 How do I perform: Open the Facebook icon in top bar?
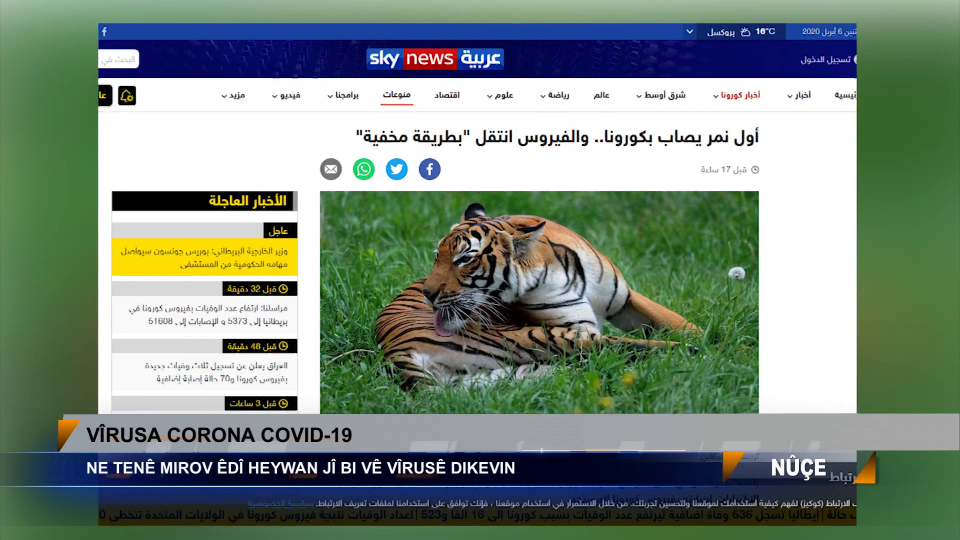point(105,32)
